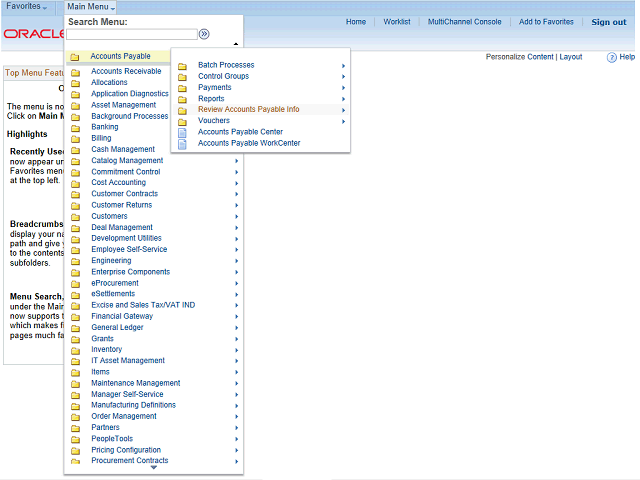Select Cash Management from the main menu
Image resolution: width=640 pixels, height=480 pixels.
pos(123,150)
